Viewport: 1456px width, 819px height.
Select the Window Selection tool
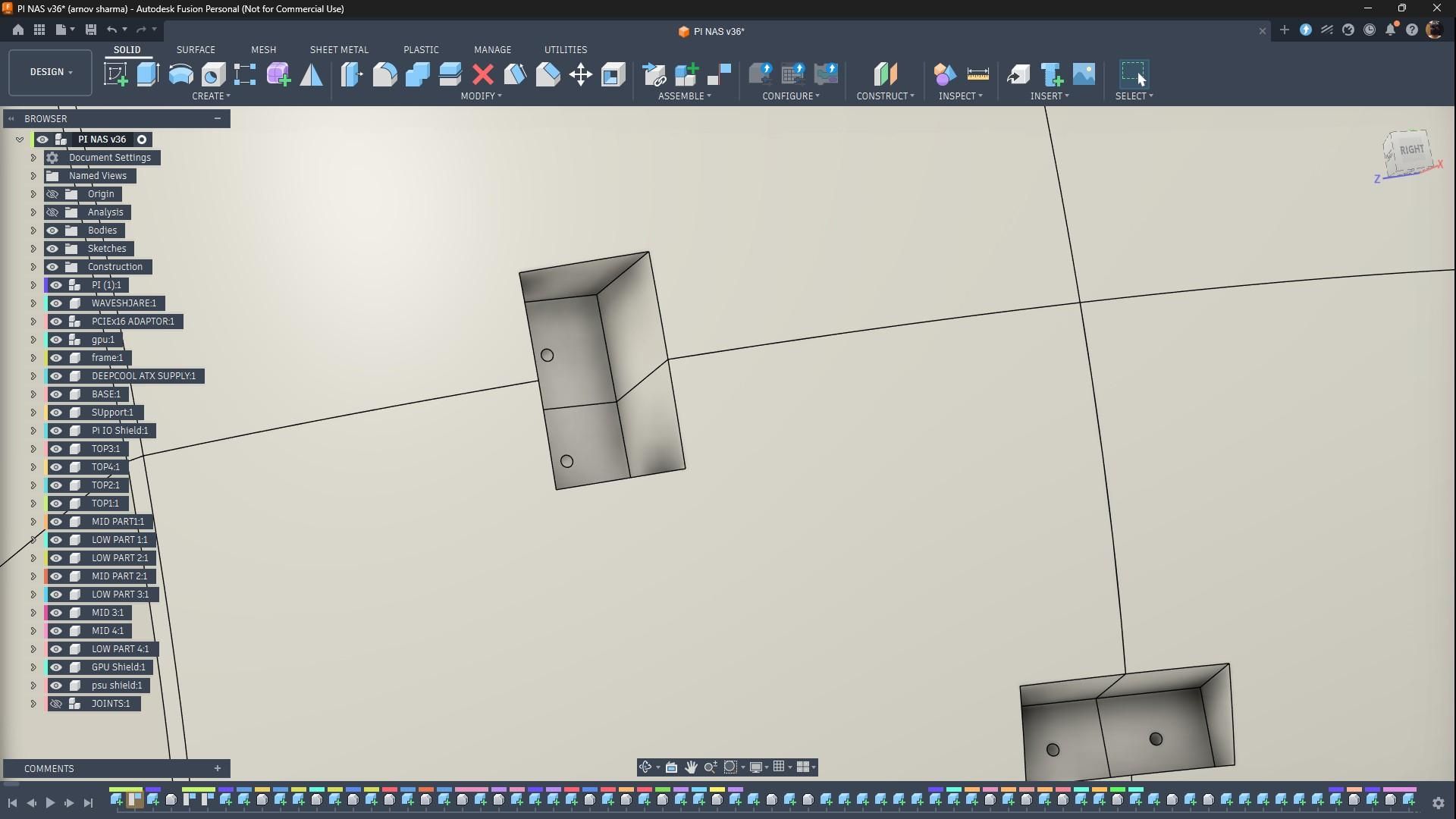coord(1134,74)
